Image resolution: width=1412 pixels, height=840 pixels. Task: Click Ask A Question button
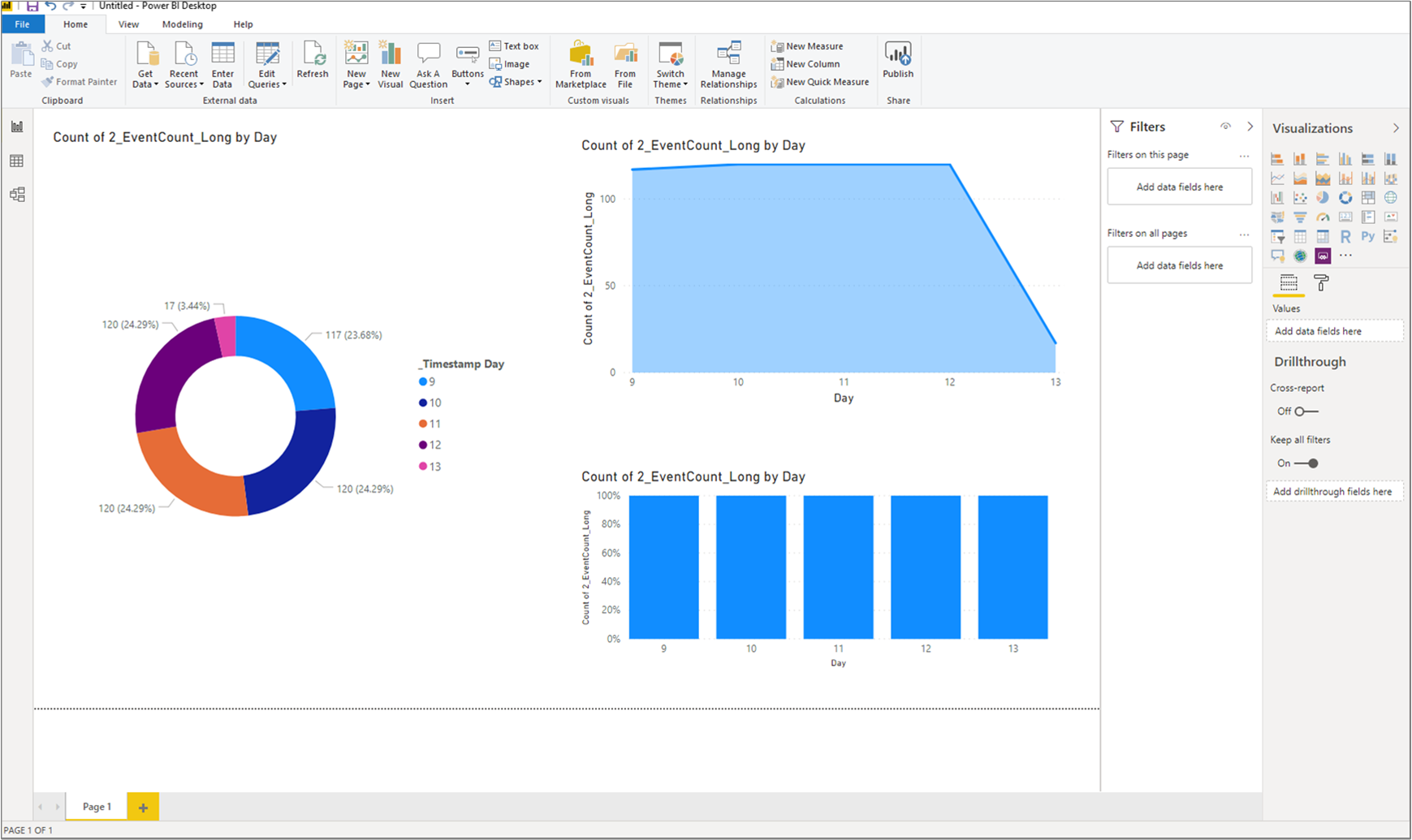click(428, 65)
